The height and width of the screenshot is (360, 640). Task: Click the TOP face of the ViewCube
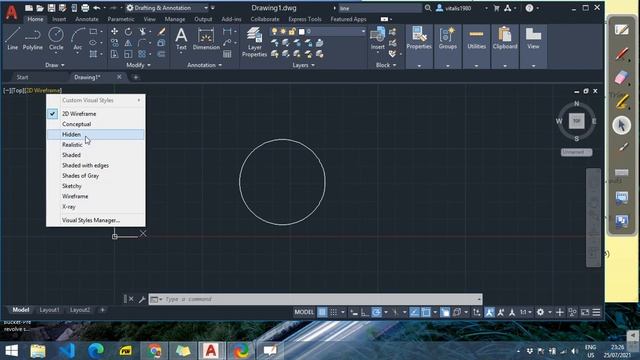(x=576, y=121)
